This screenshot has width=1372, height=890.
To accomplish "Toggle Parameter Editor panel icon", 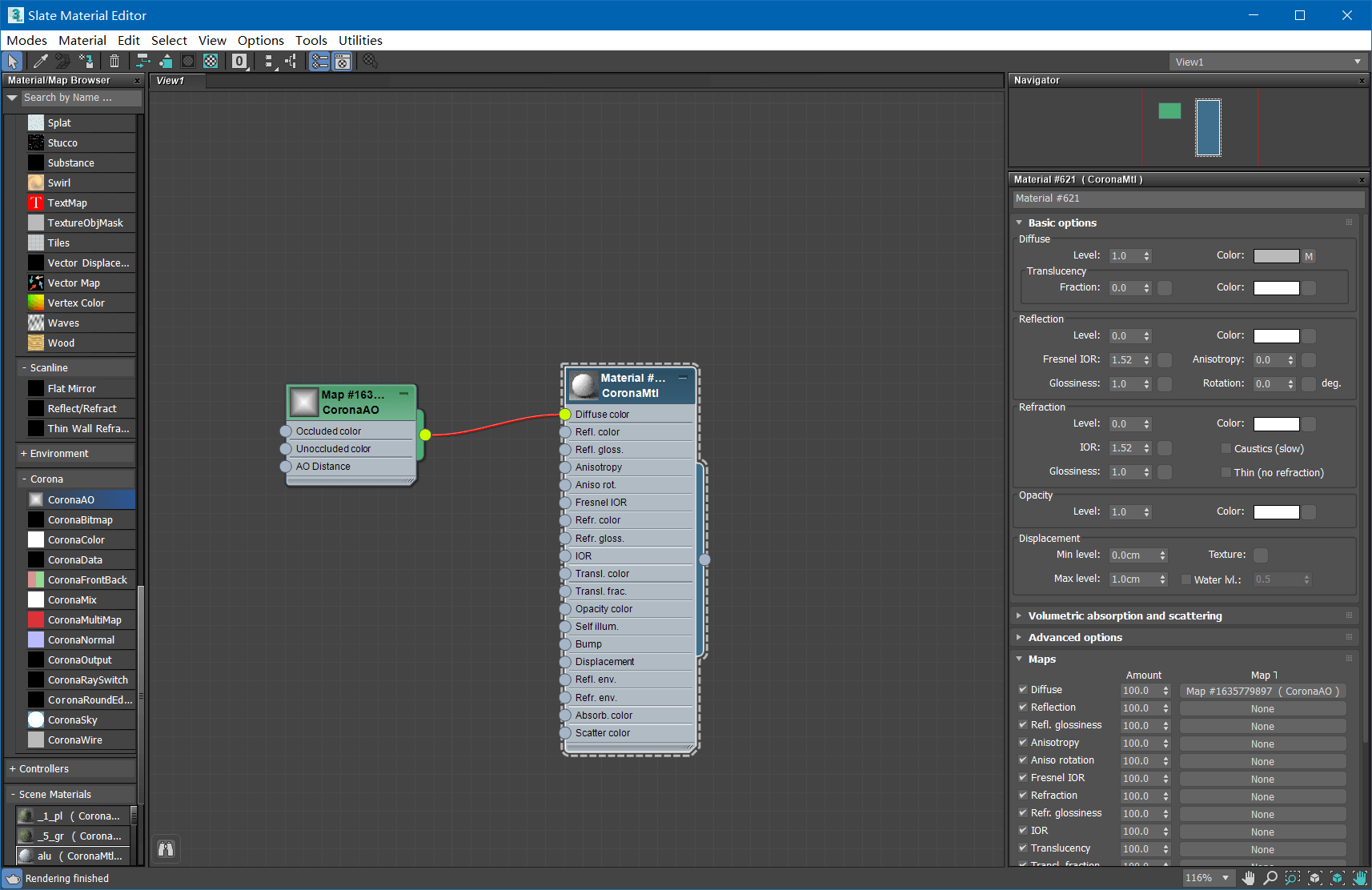I will click(343, 62).
